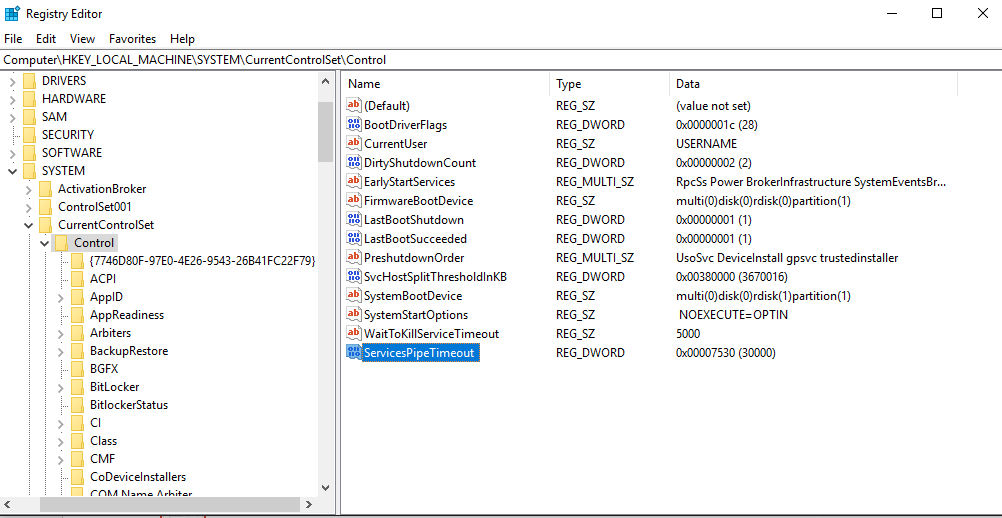Click the WaitToKillServiceTimeout string icon
This screenshot has width=1002, height=518.
[x=353, y=333]
